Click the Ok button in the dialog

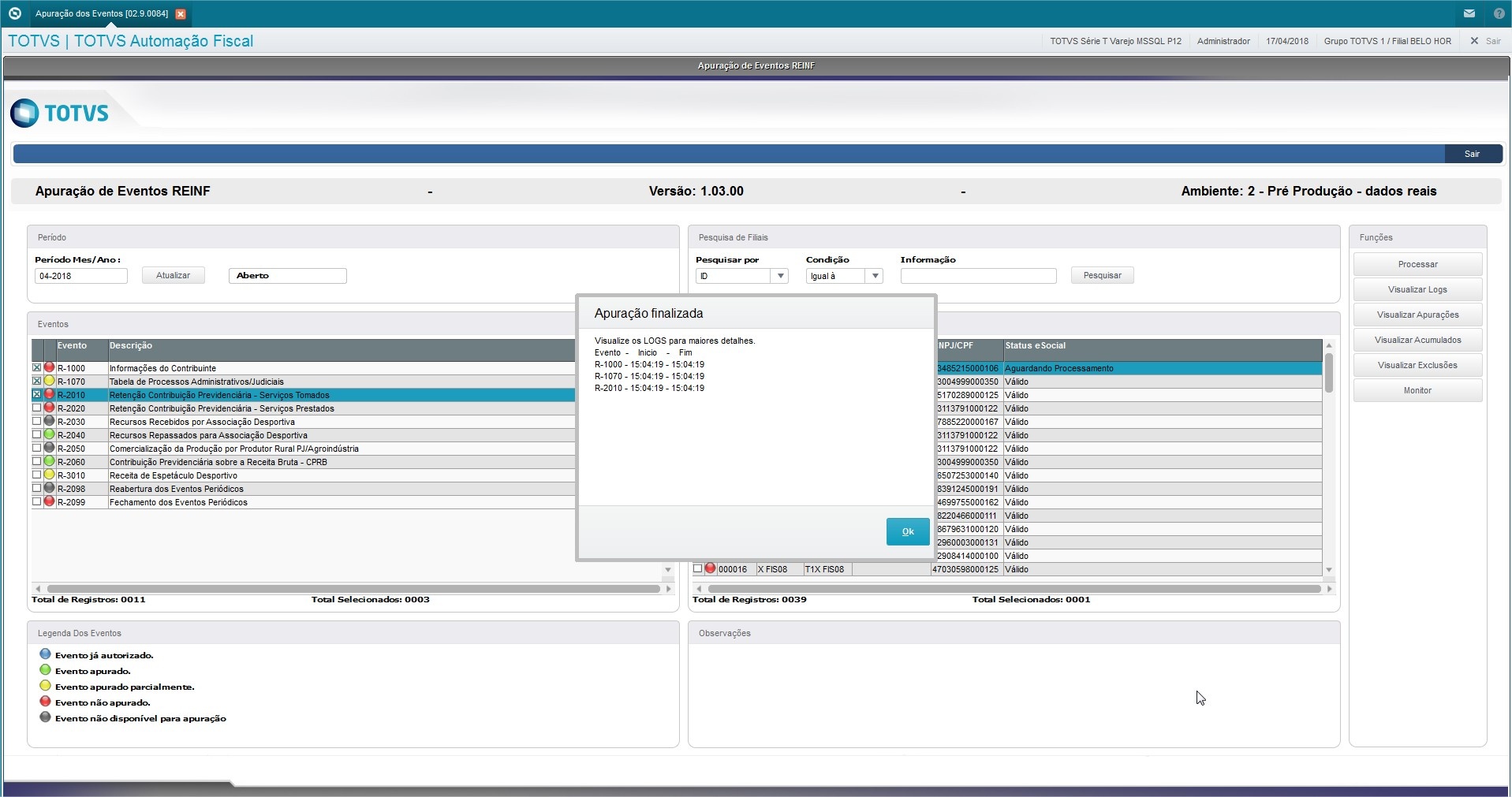(908, 531)
